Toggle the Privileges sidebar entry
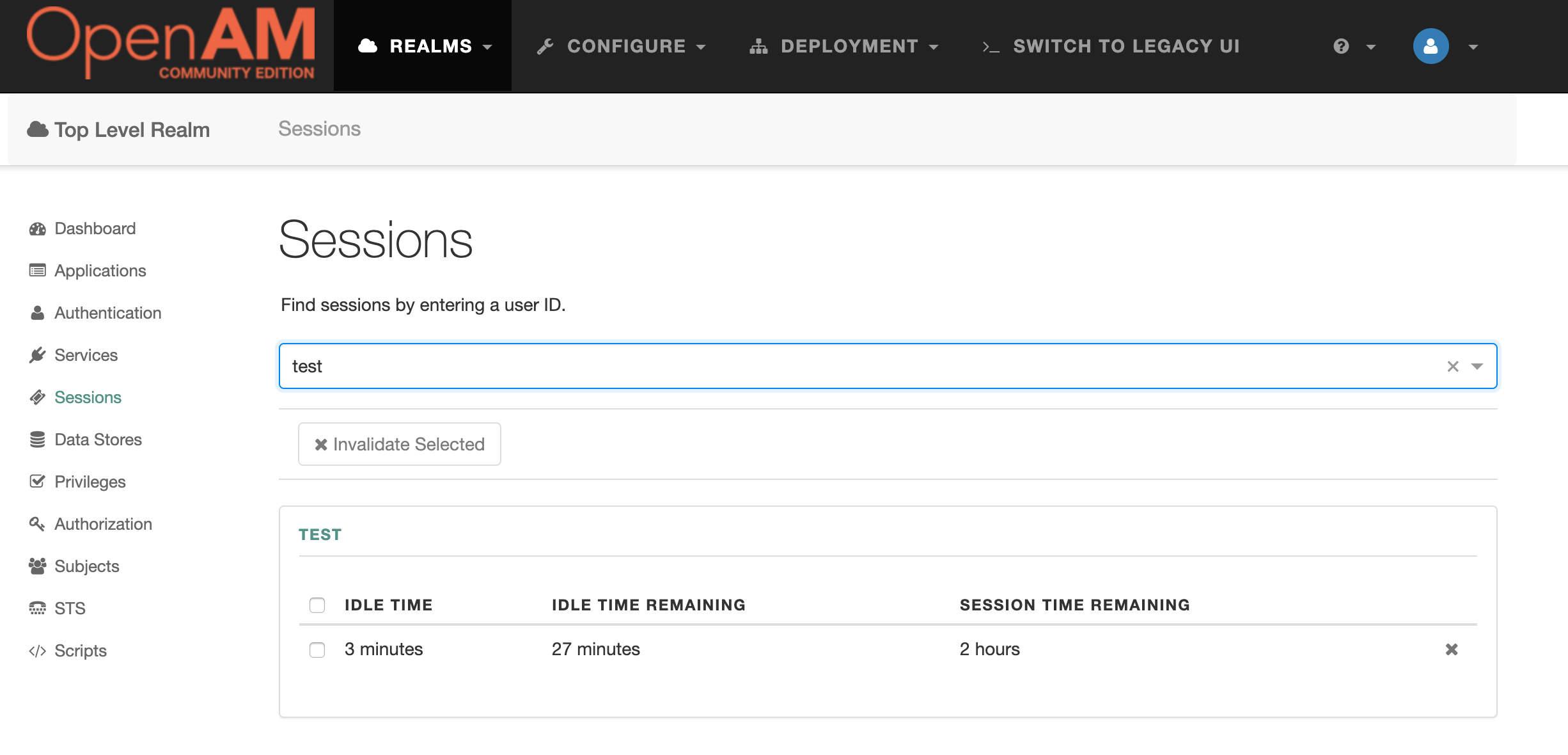The width and height of the screenshot is (1568, 755). [x=90, y=482]
